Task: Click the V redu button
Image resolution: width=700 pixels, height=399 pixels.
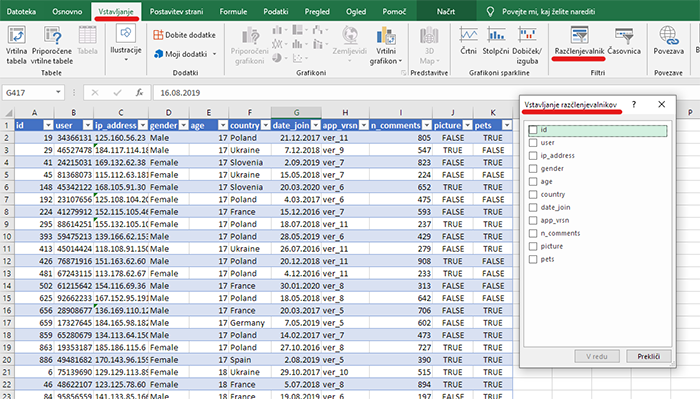Action: [x=597, y=356]
